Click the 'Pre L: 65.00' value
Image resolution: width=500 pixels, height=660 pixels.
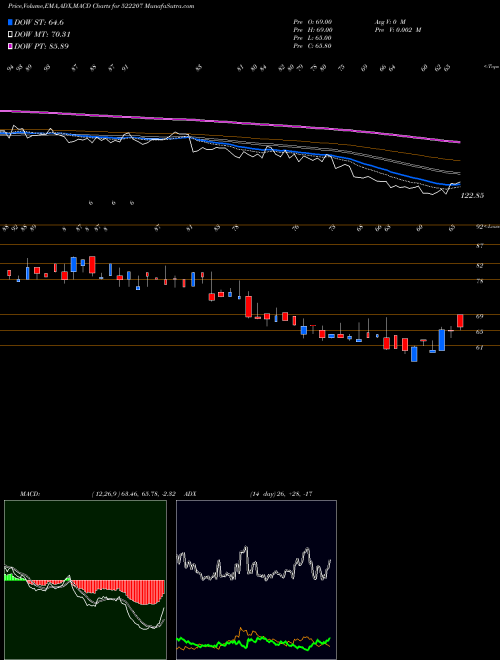[313, 38]
